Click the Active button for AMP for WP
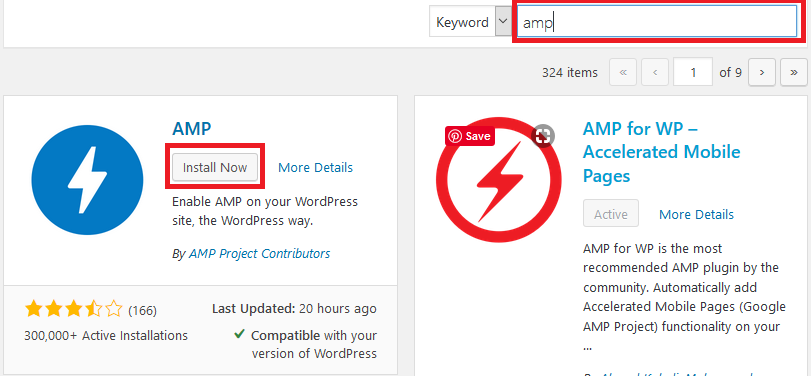The height and width of the screenshot is (376, 811). point(611,214)
